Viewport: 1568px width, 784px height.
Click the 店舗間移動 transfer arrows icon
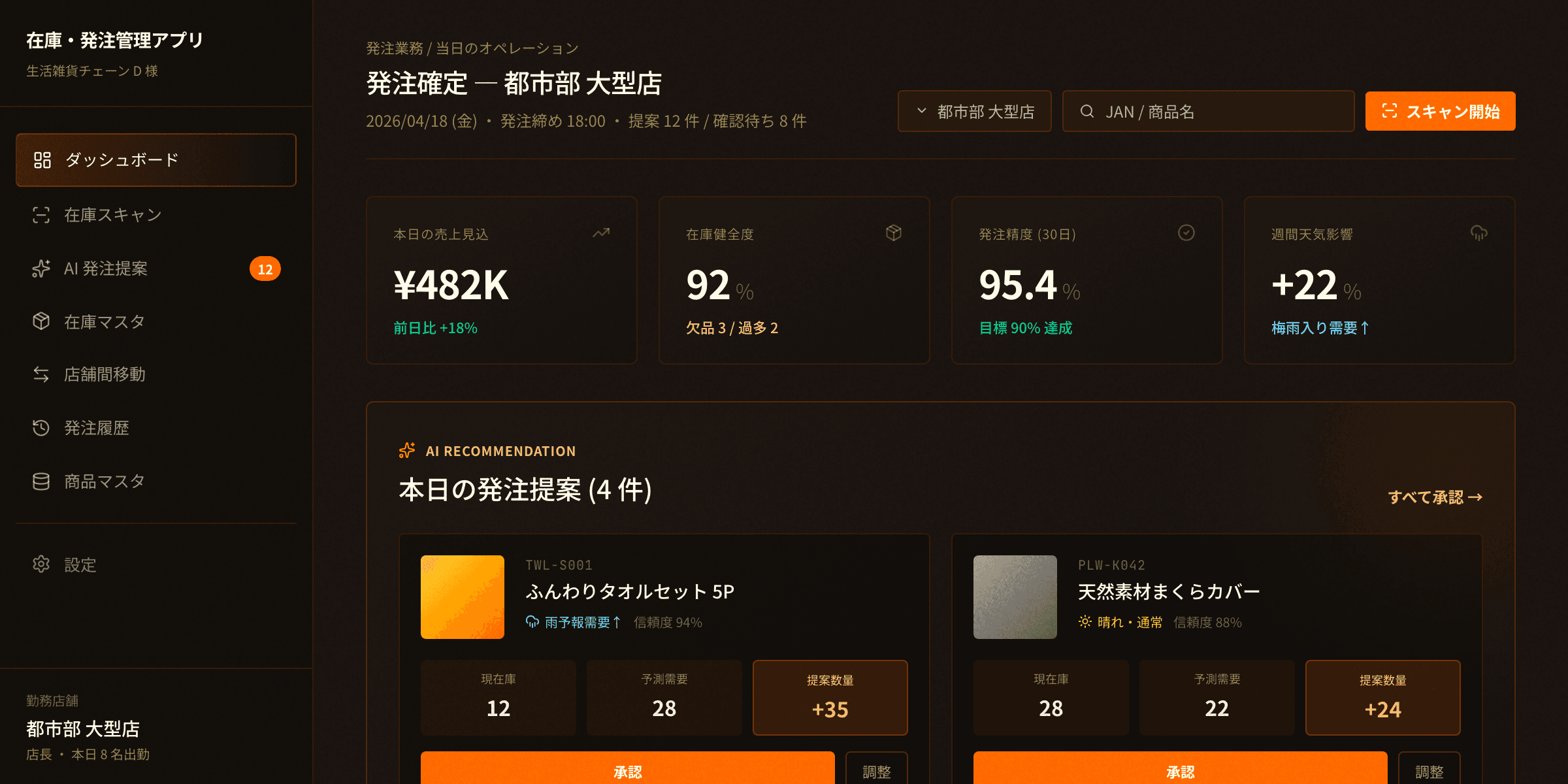pyautogui.click(x=41, y=374)
